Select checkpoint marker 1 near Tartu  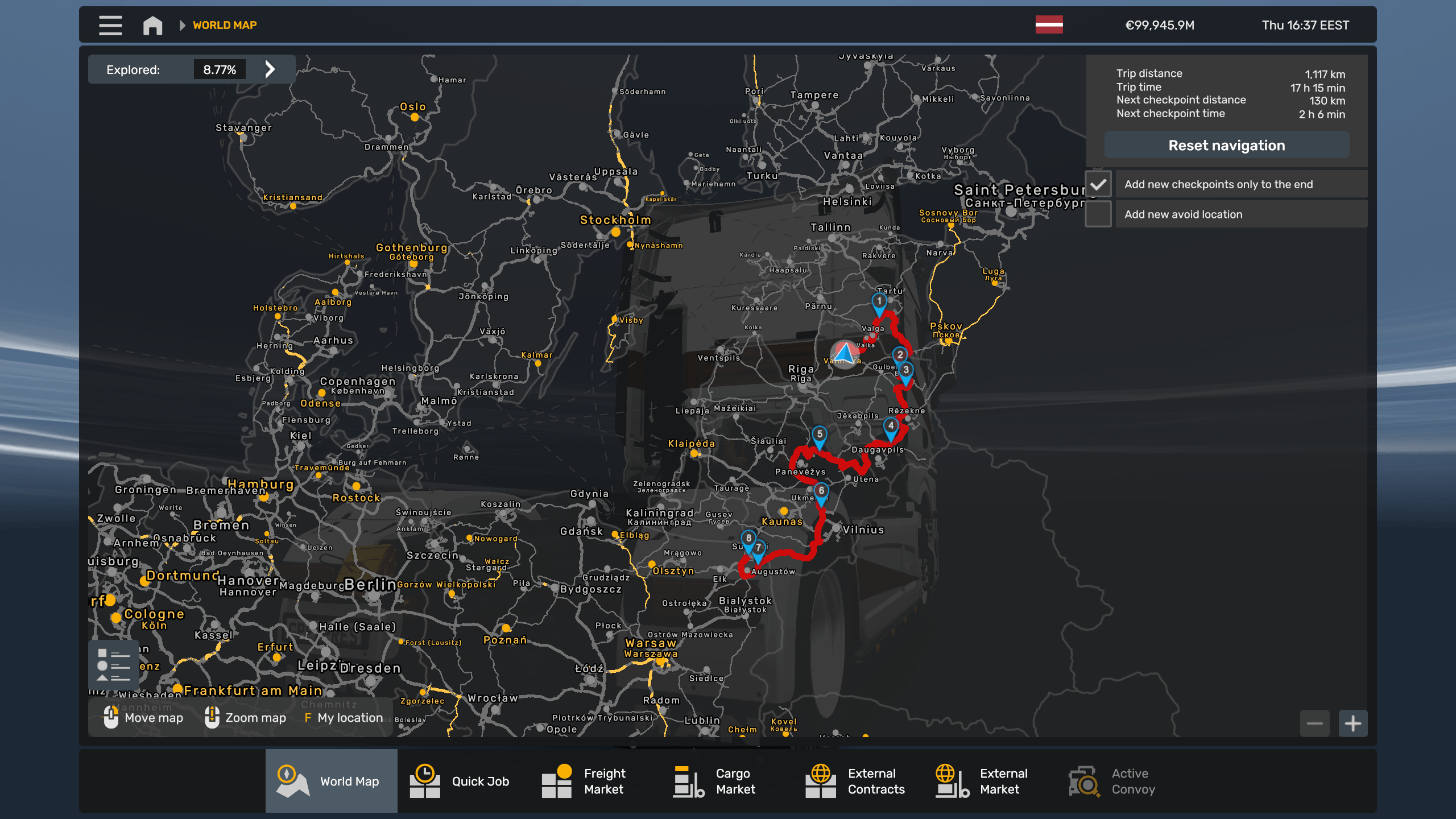coord(879,303)
